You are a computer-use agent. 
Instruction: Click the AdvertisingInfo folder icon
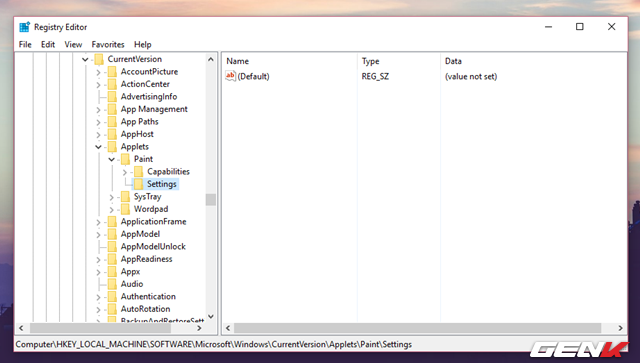coord(112,97)
